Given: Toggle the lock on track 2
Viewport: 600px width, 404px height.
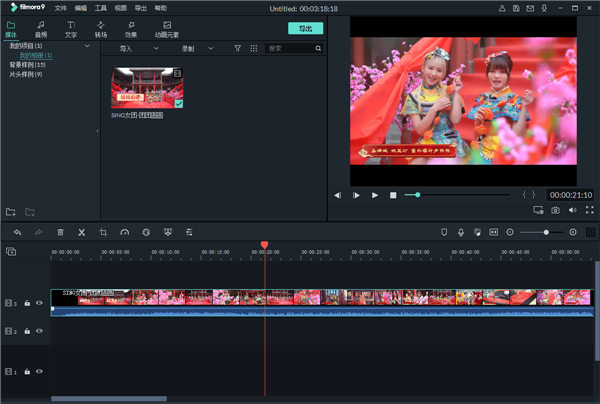Looking at the screenshot, I should [x=27, y=331].
